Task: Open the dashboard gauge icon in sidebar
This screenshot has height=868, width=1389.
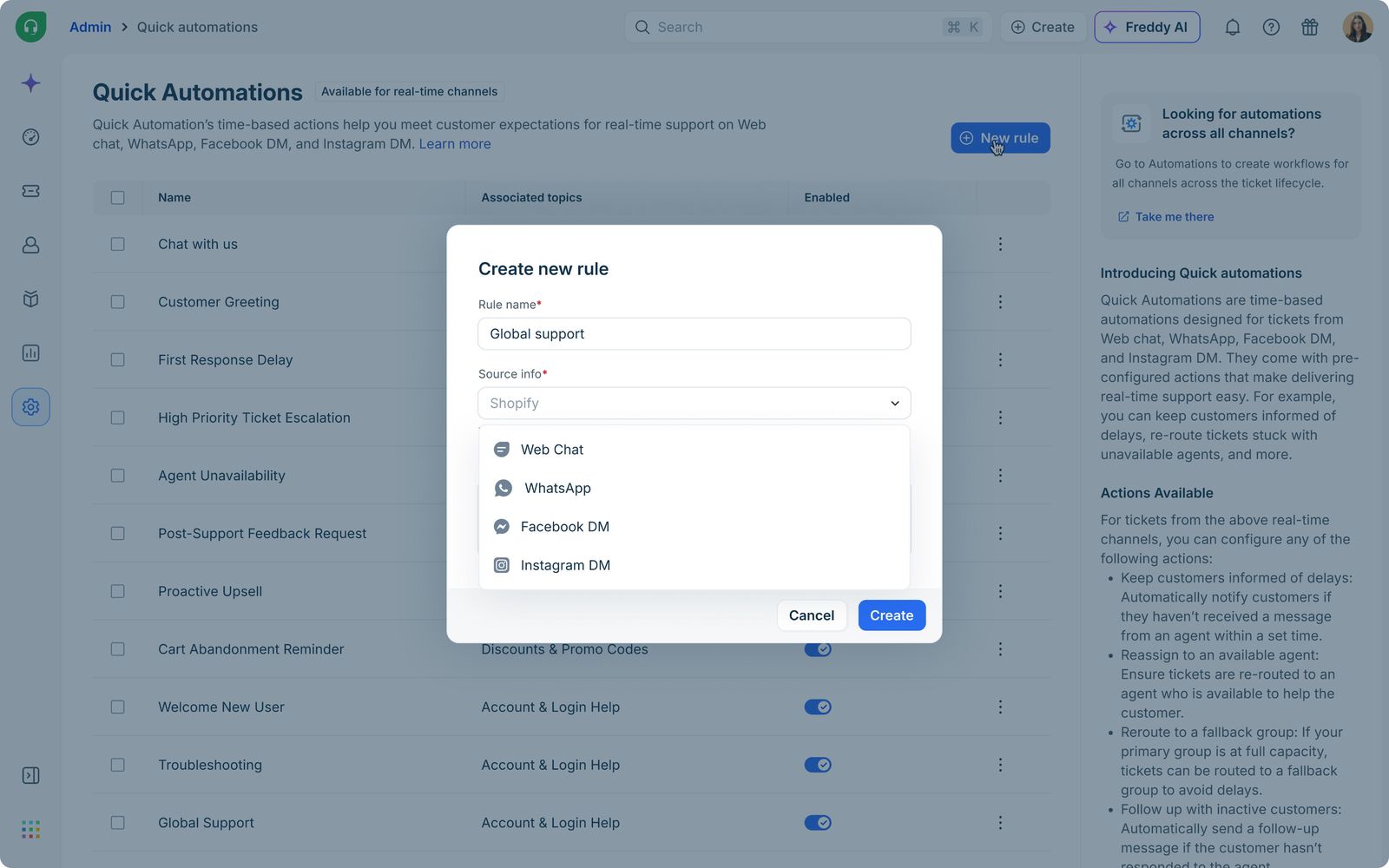Action: 31,137
